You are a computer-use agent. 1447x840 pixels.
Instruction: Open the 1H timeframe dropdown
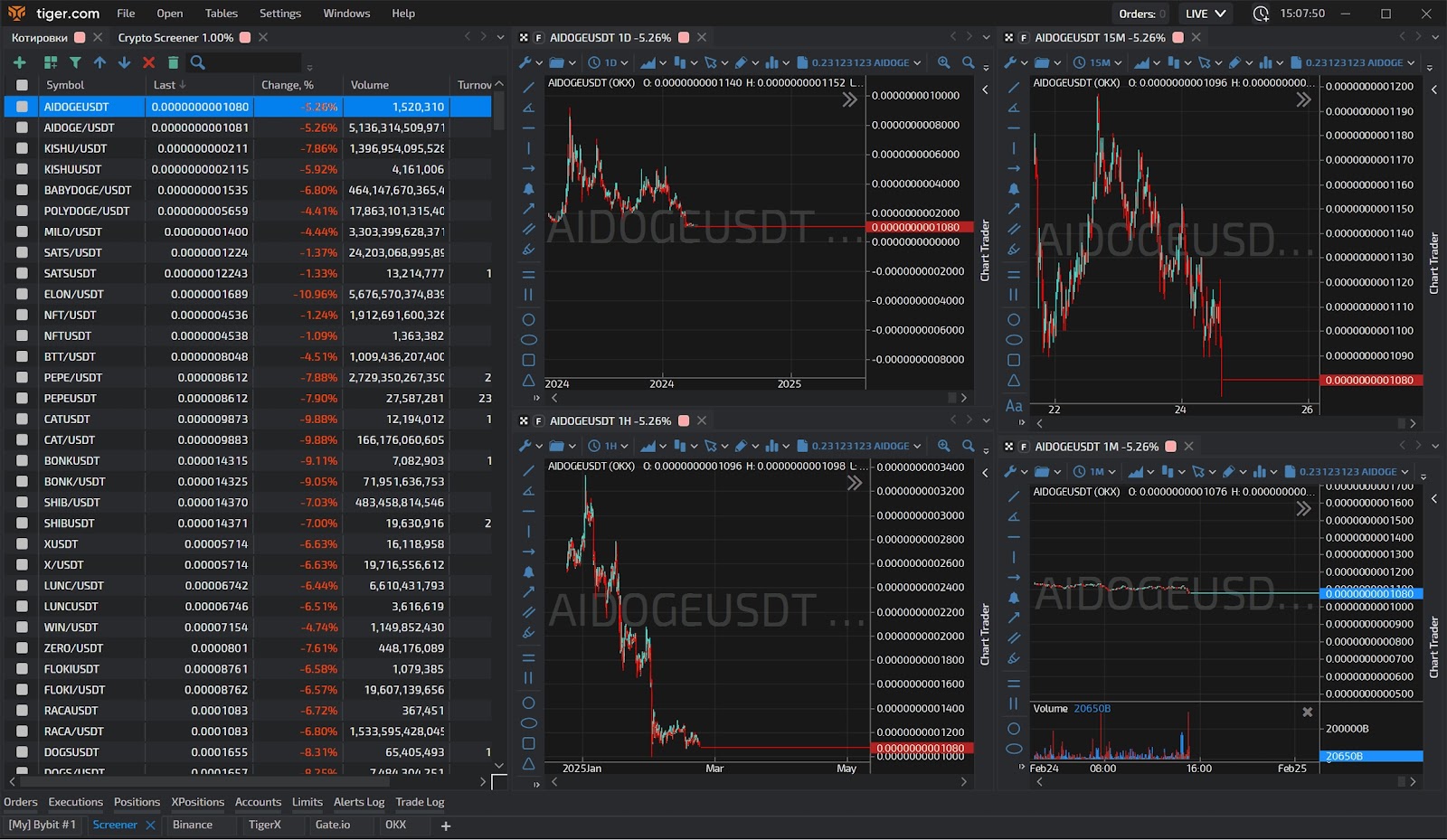click(x=609, y=446)
